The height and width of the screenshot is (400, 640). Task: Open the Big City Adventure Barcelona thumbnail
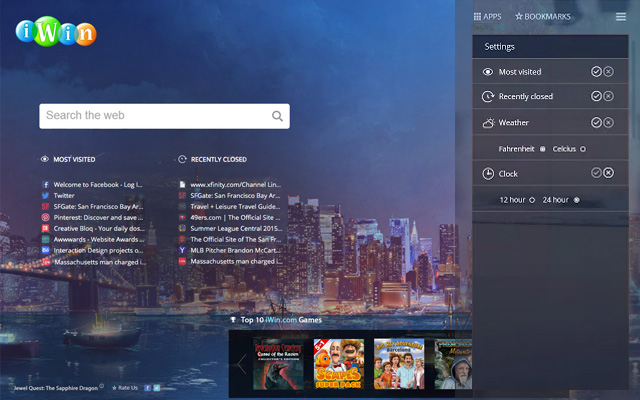pyautogui.click(x=399, y=364)
